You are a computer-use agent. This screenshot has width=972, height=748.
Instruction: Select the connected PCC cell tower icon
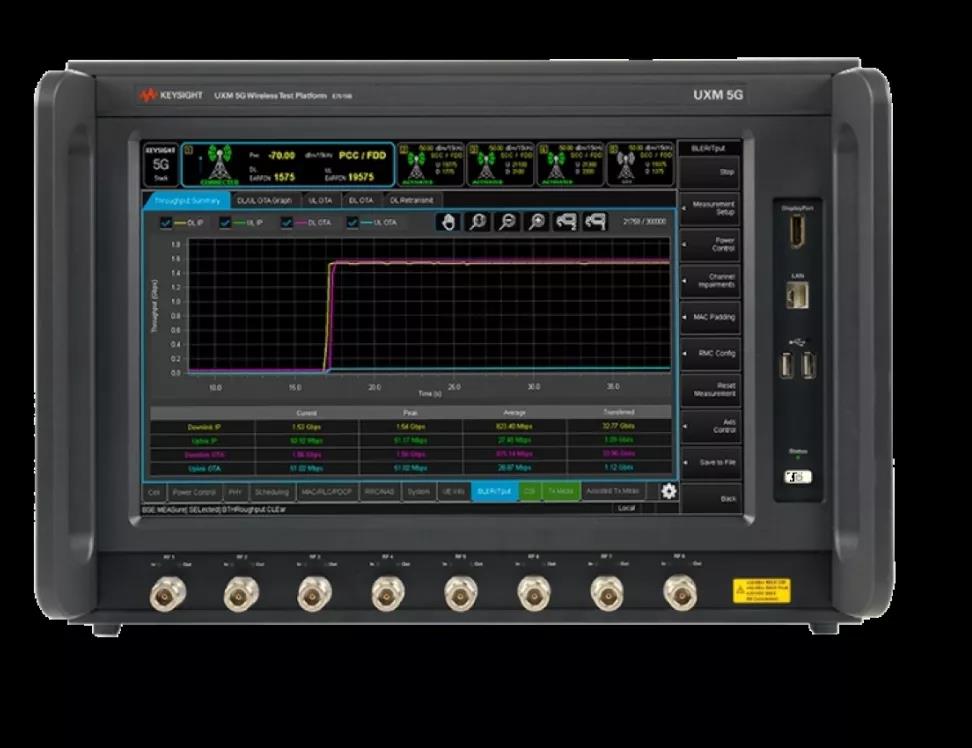(x=219, y=162)
